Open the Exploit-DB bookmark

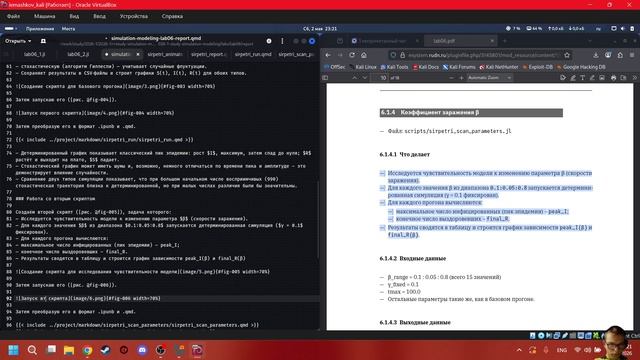538,67
